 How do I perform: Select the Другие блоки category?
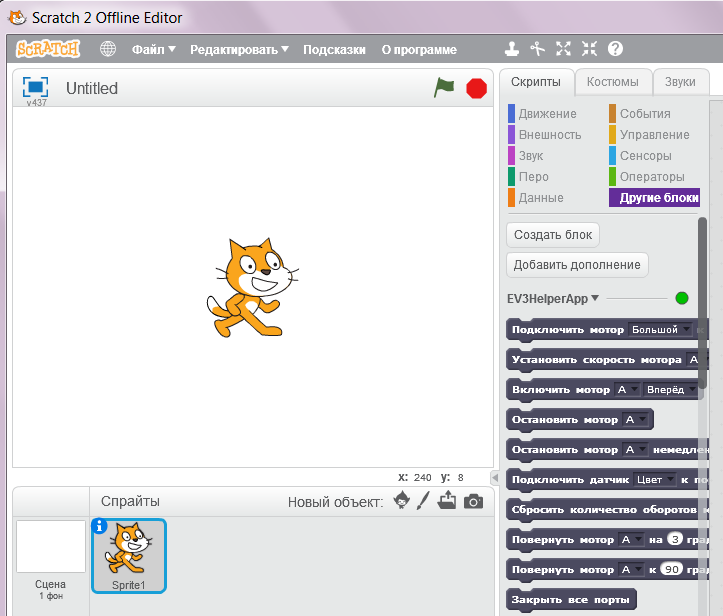654,197
